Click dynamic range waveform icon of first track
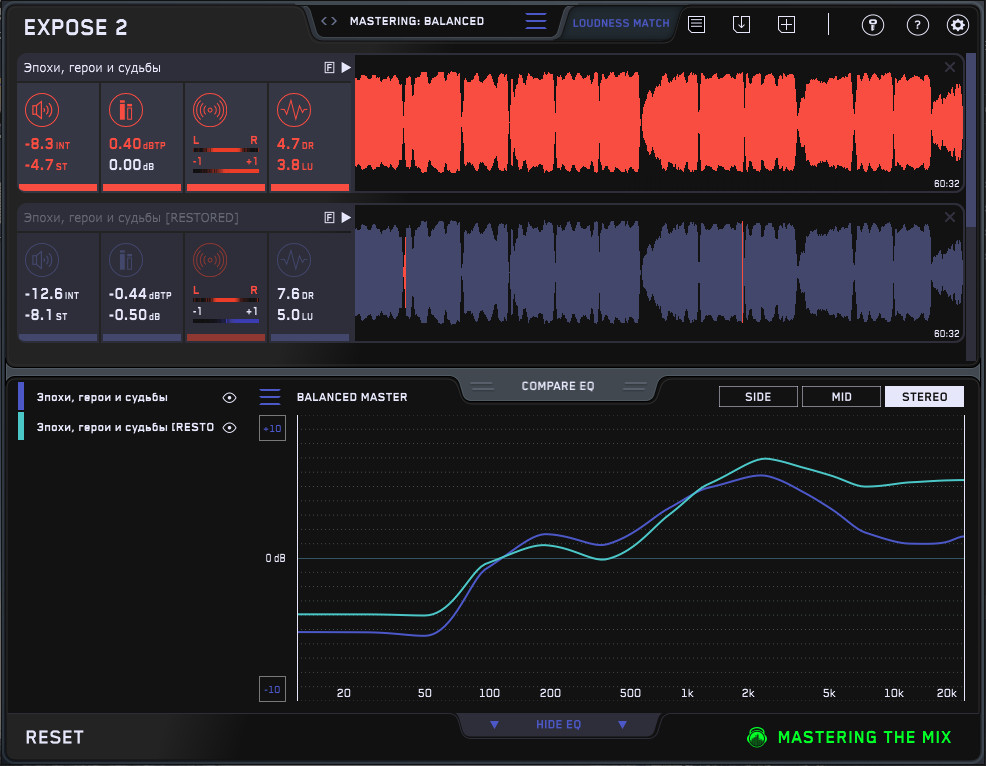The image size is (986, 766). point(292,109)
